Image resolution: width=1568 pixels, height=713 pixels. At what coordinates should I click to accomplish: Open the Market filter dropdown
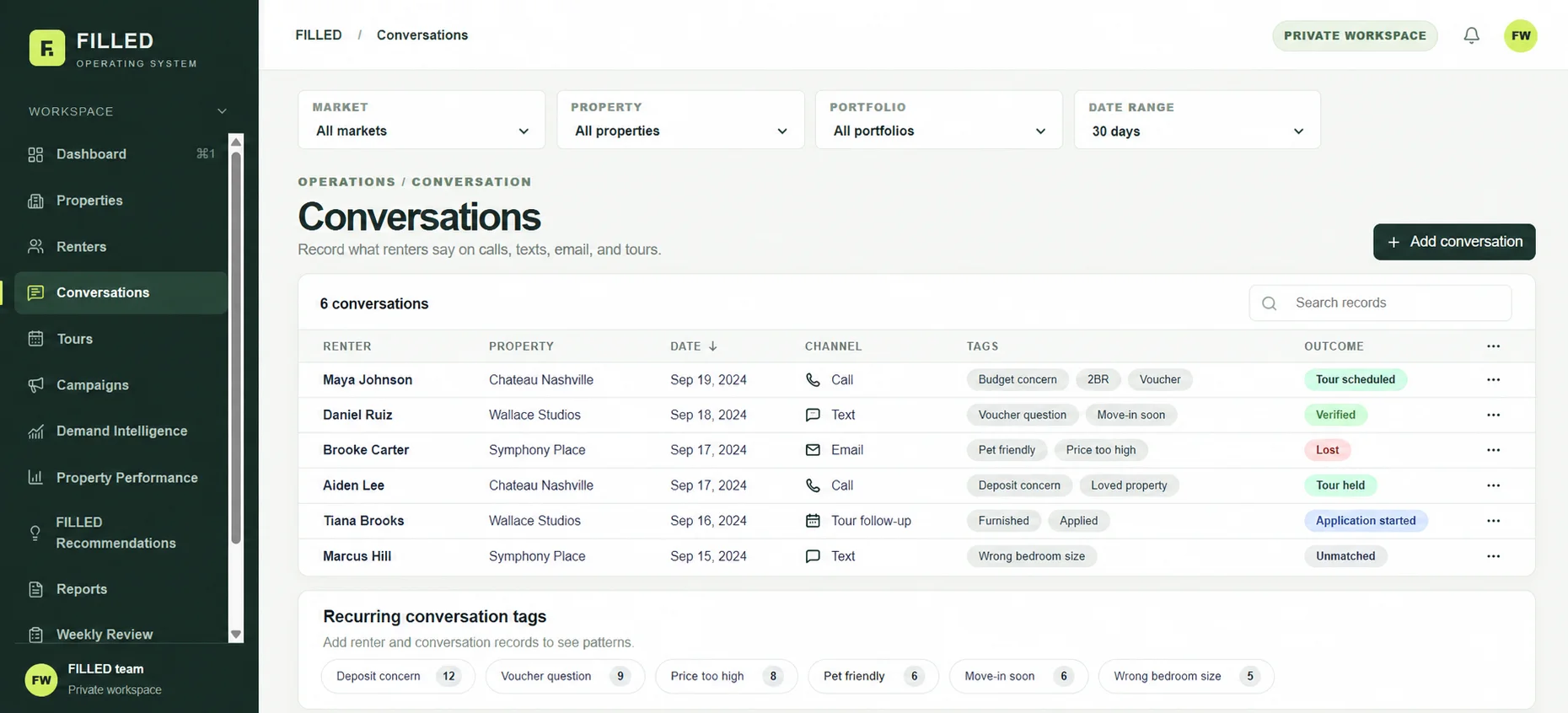(422, 120)
